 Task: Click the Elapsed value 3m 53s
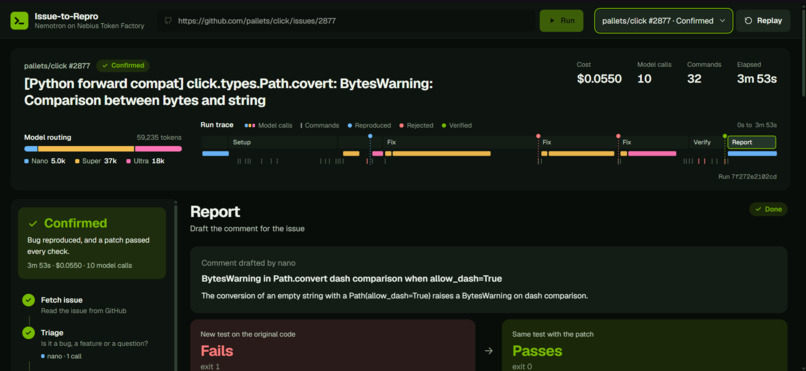tap(757, 79)
